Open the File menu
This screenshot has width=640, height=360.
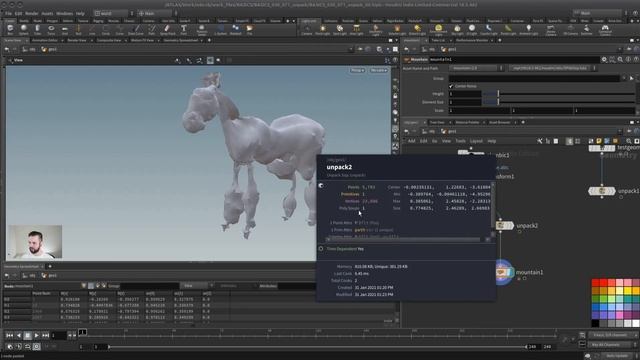(x=8, y=13)
